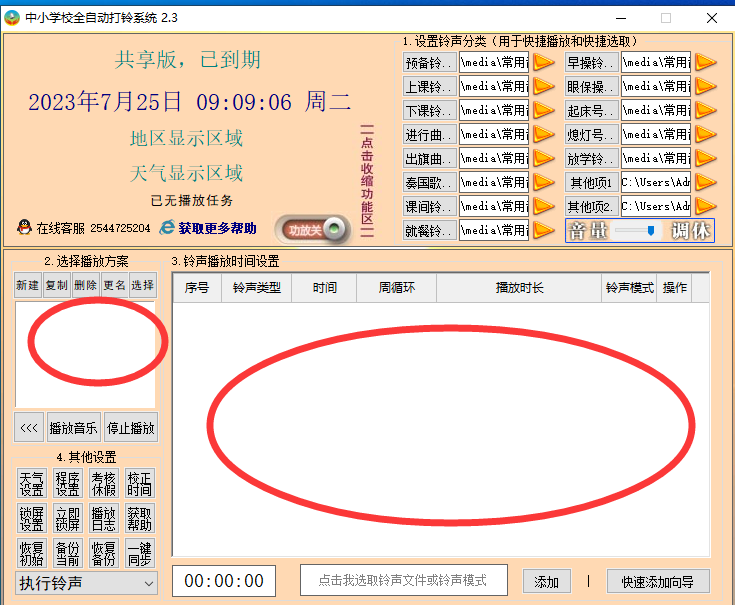Click the 播放时长 column header
Viewport: 735px width, 605px height.
tap(519, 288)
